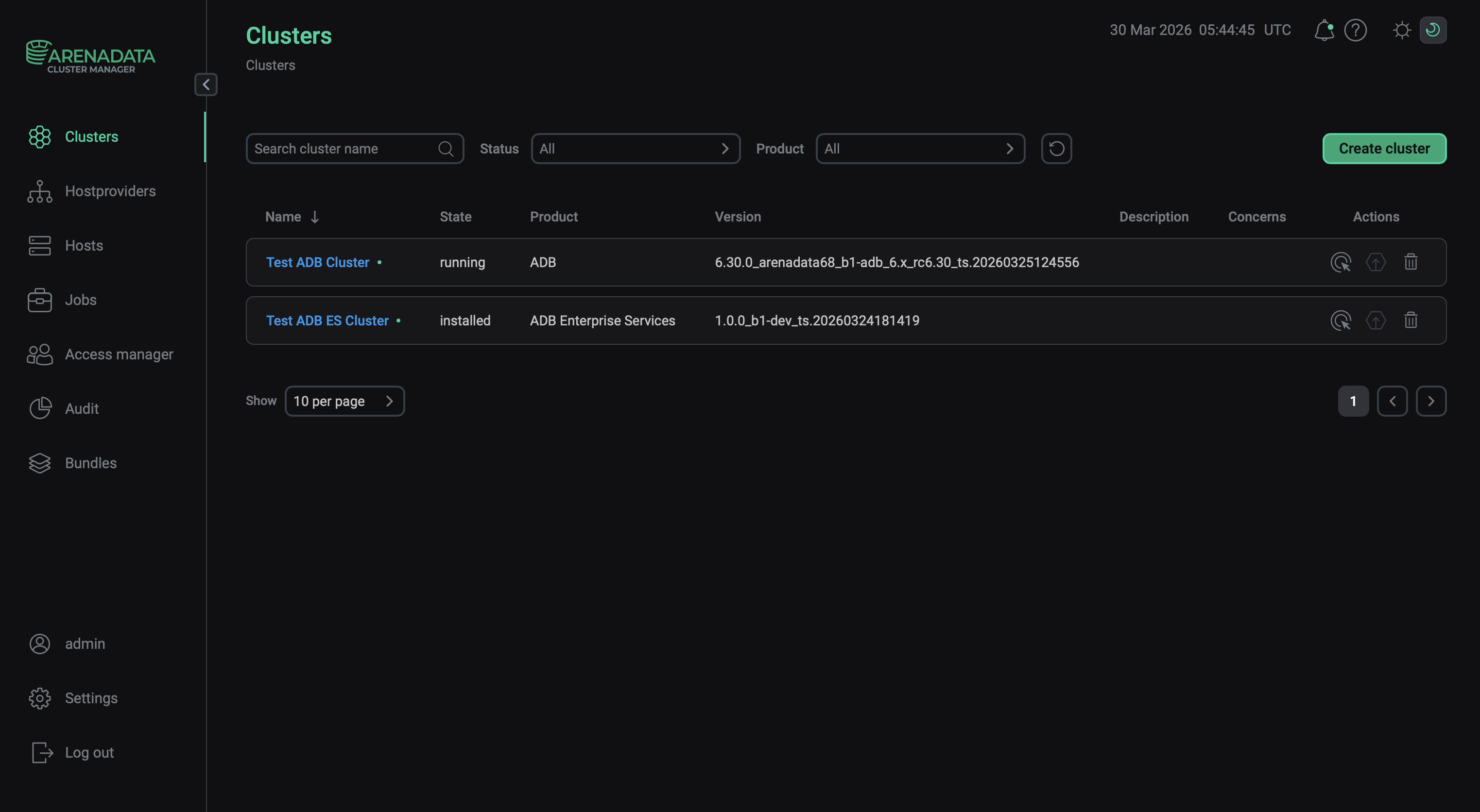Open Access manager in sidebar
Viewport: 1480px width, 812px height.
coord(119,355)
